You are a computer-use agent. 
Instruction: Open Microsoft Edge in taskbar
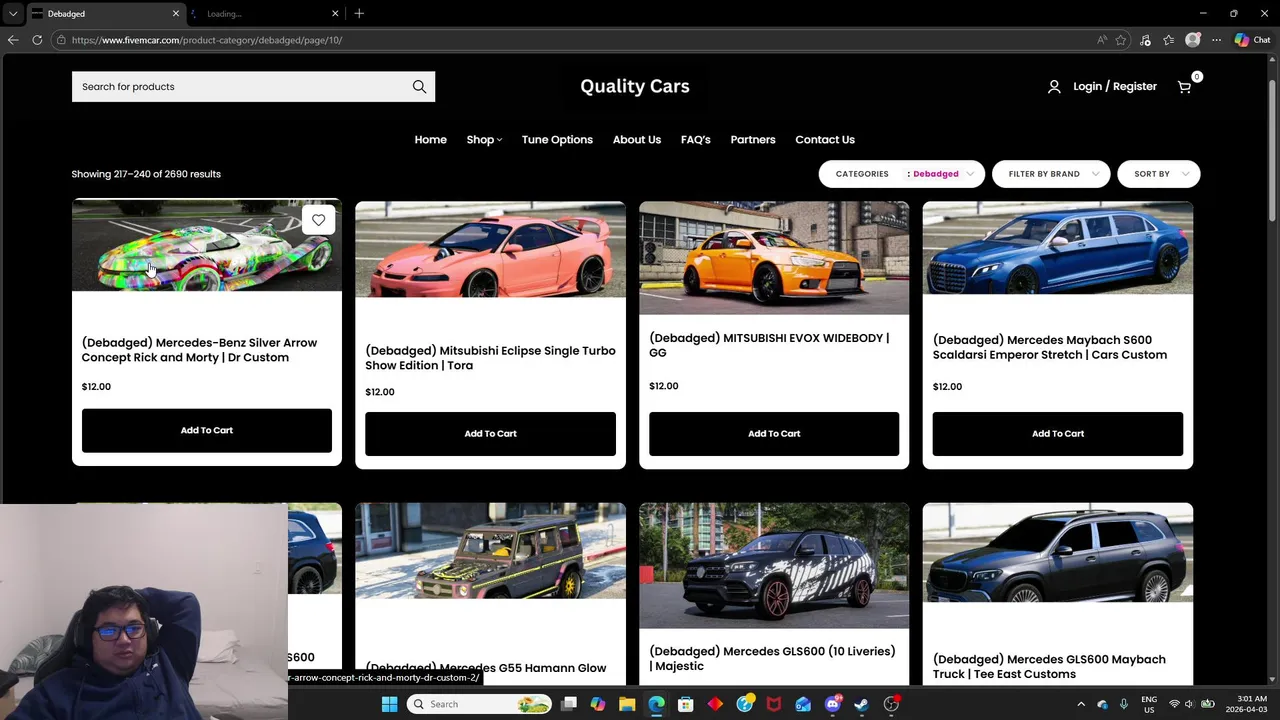pyautogui.click(x=656, y=704)
